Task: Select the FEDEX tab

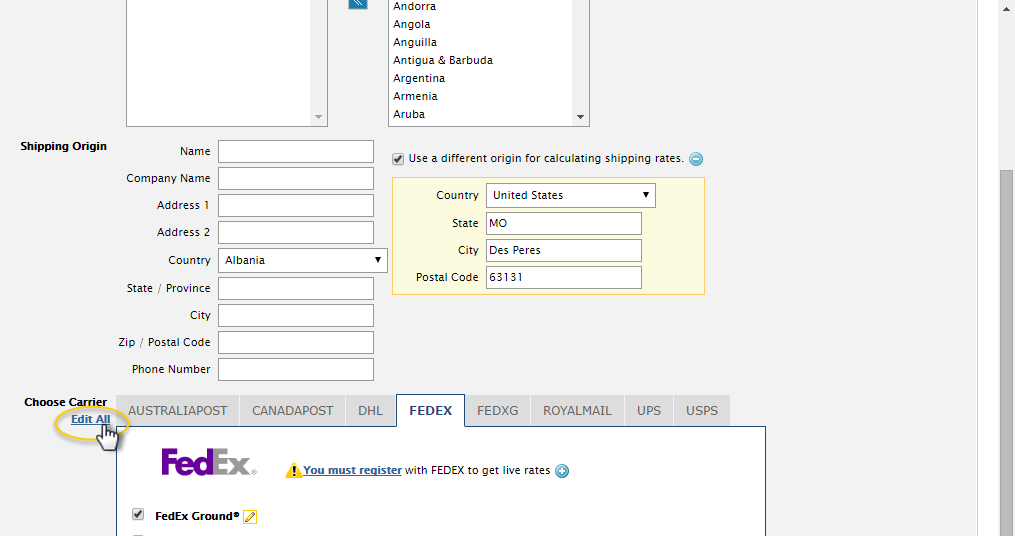Action: (430, 411)
